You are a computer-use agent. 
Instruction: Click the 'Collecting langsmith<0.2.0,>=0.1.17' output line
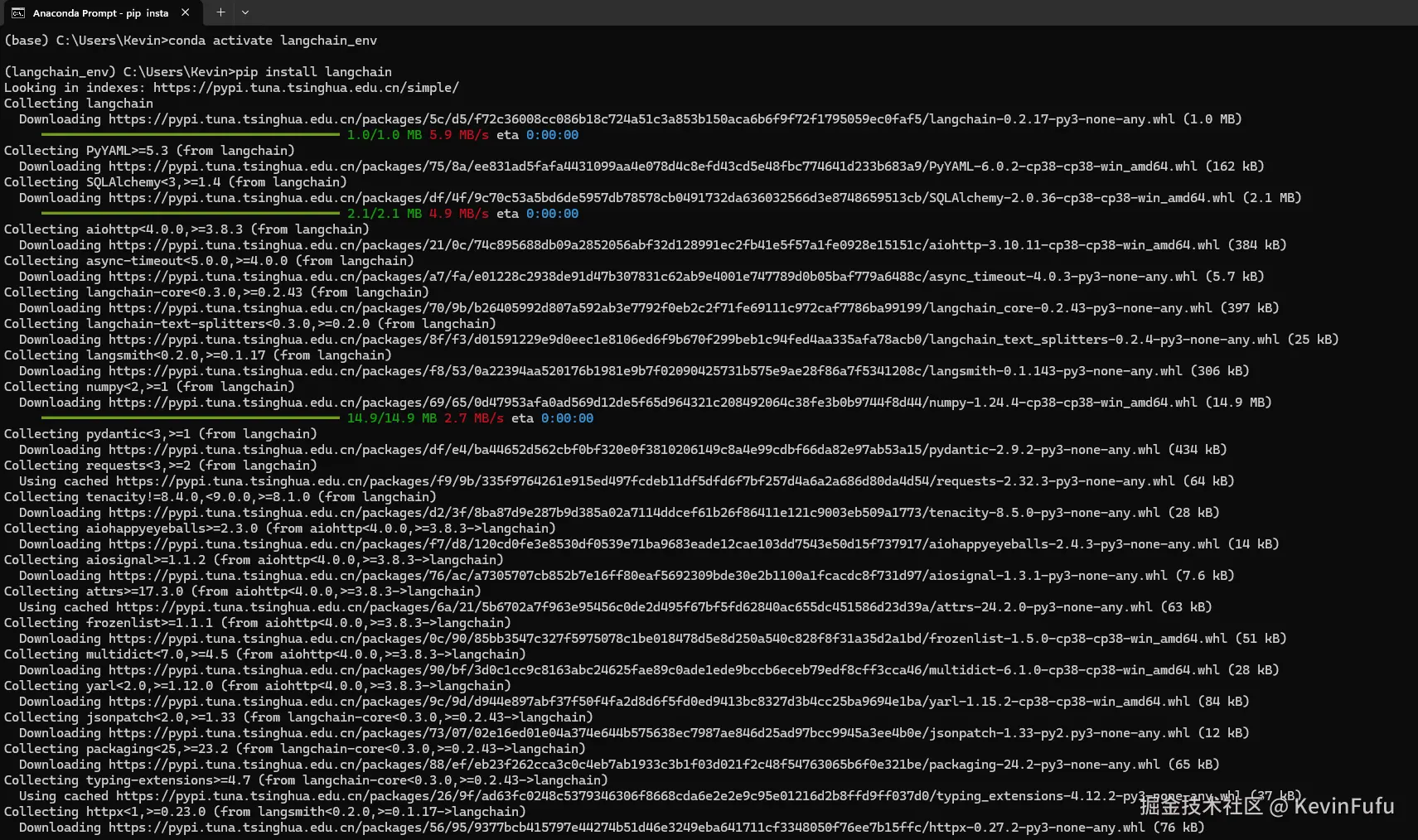click(198, 355)
